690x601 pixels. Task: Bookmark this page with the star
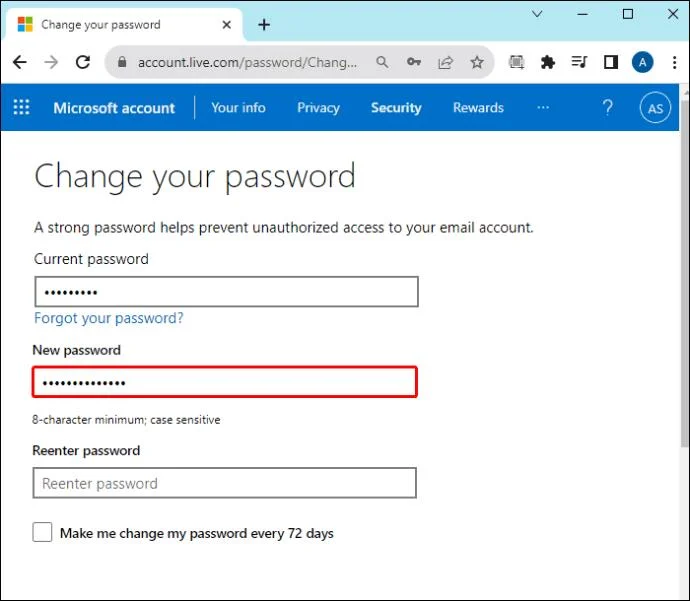pos(477,62)
